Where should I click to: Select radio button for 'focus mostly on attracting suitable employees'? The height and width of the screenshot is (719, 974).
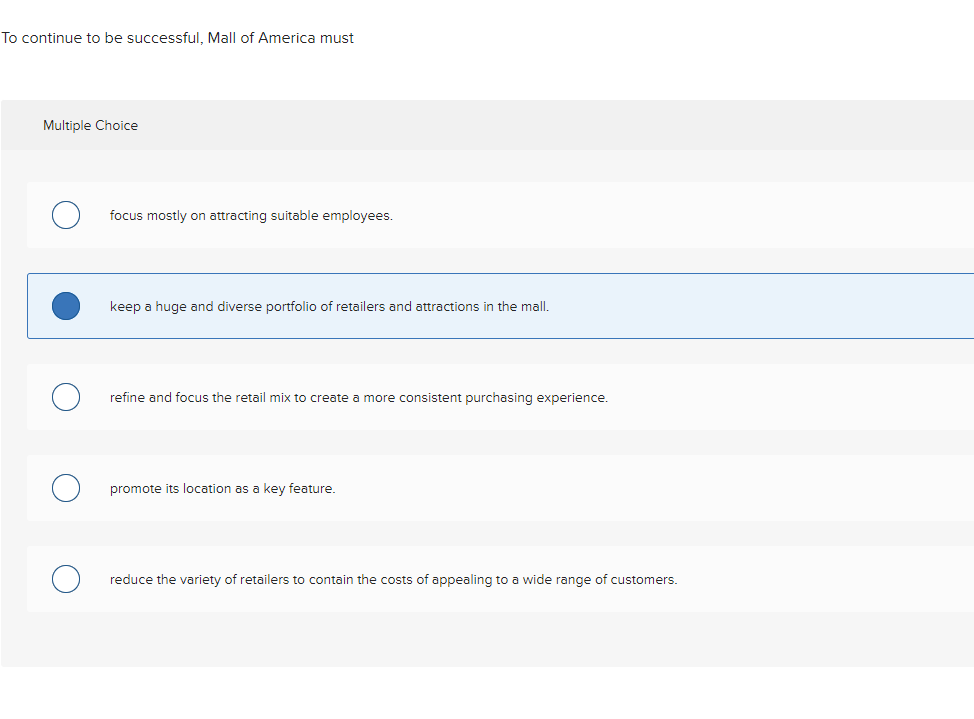tap(66, 215)
